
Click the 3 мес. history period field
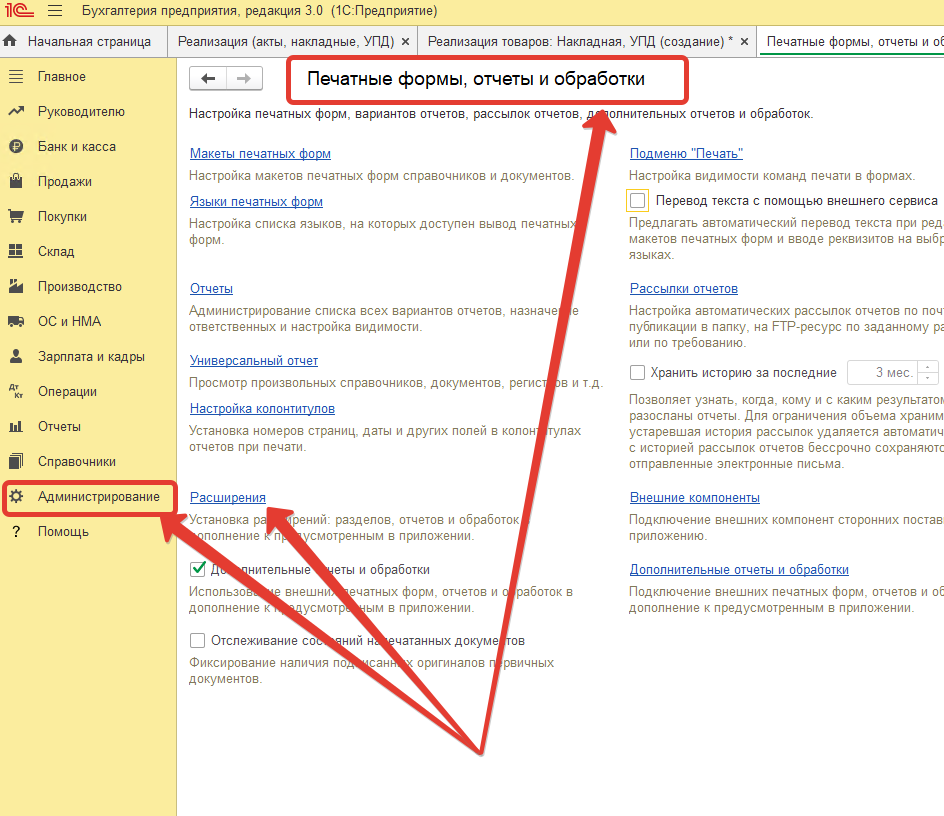tap(883, 373)
